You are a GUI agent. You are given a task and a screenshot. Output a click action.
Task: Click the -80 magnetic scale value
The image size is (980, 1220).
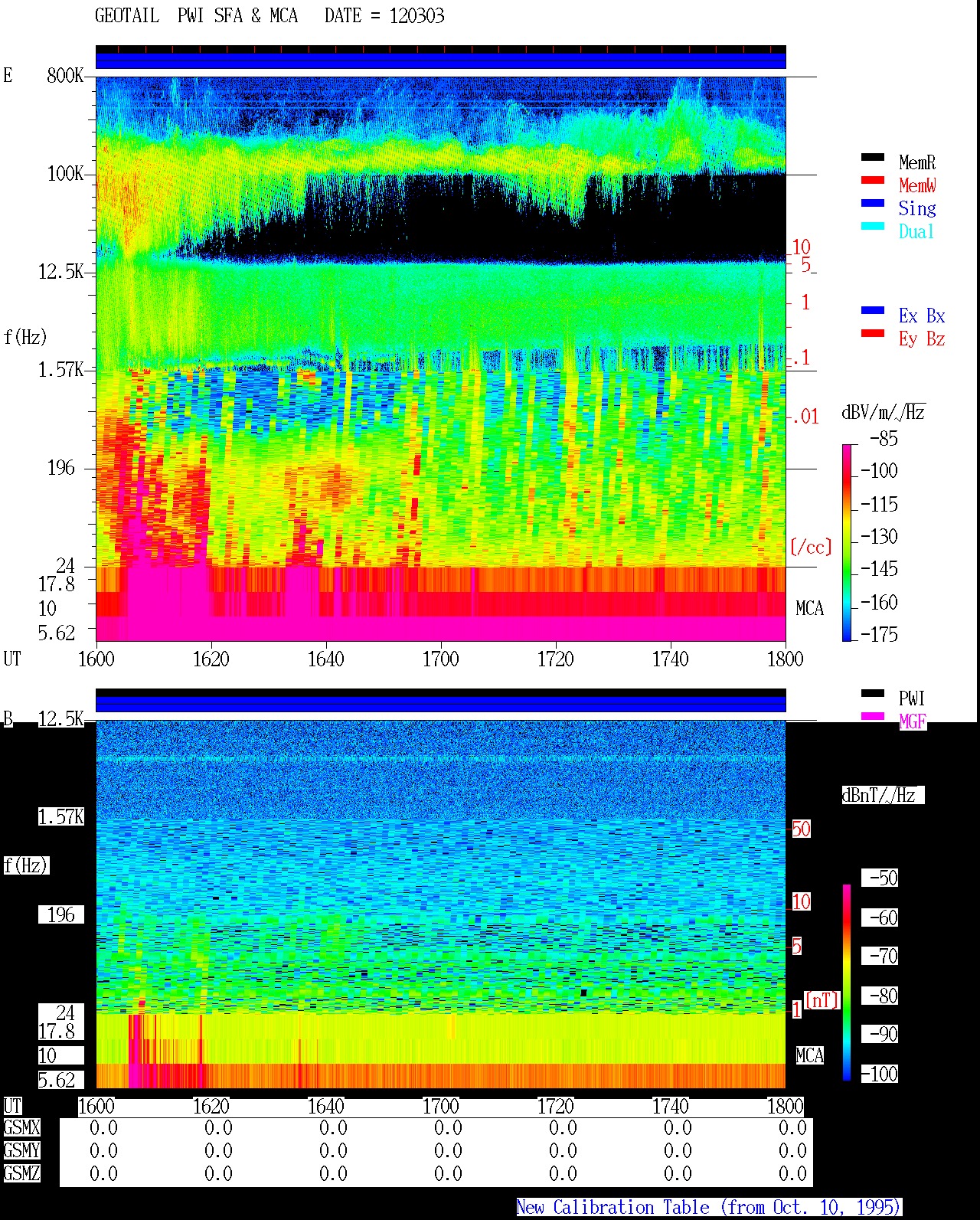click(x=884, y=996)
